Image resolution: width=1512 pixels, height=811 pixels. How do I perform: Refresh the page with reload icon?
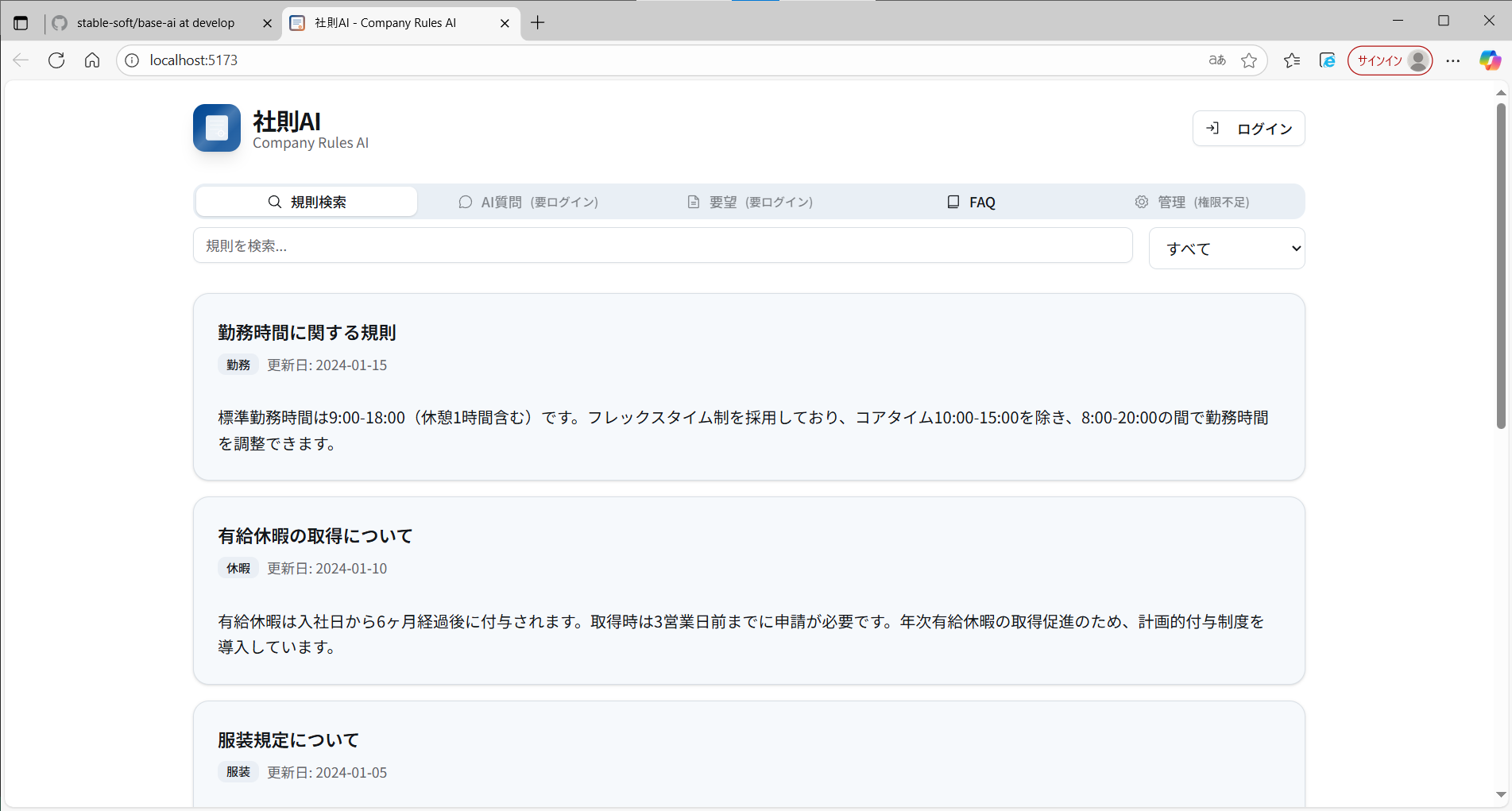pyautogui.click(x=56, y=60)
